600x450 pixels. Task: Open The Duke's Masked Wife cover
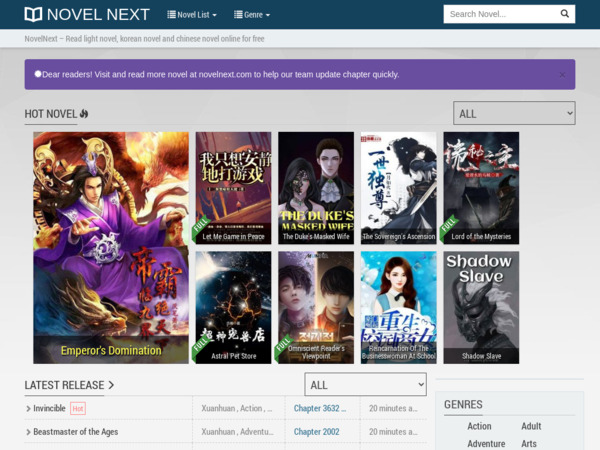click(316, 188)
